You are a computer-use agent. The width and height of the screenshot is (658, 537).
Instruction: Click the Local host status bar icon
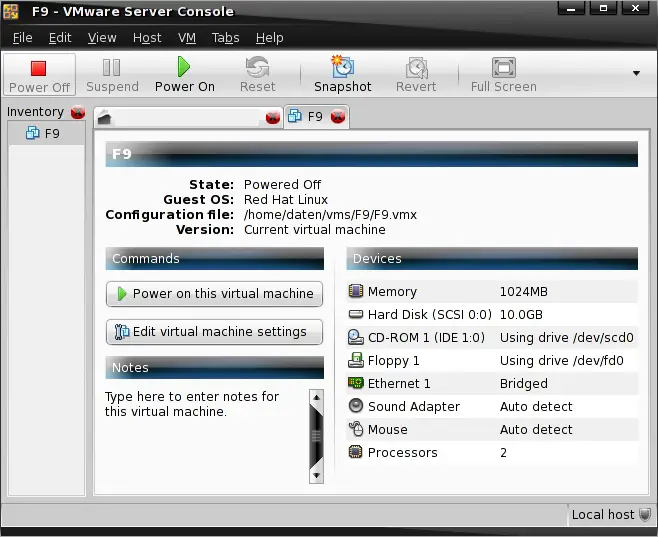tap(645, 514)
